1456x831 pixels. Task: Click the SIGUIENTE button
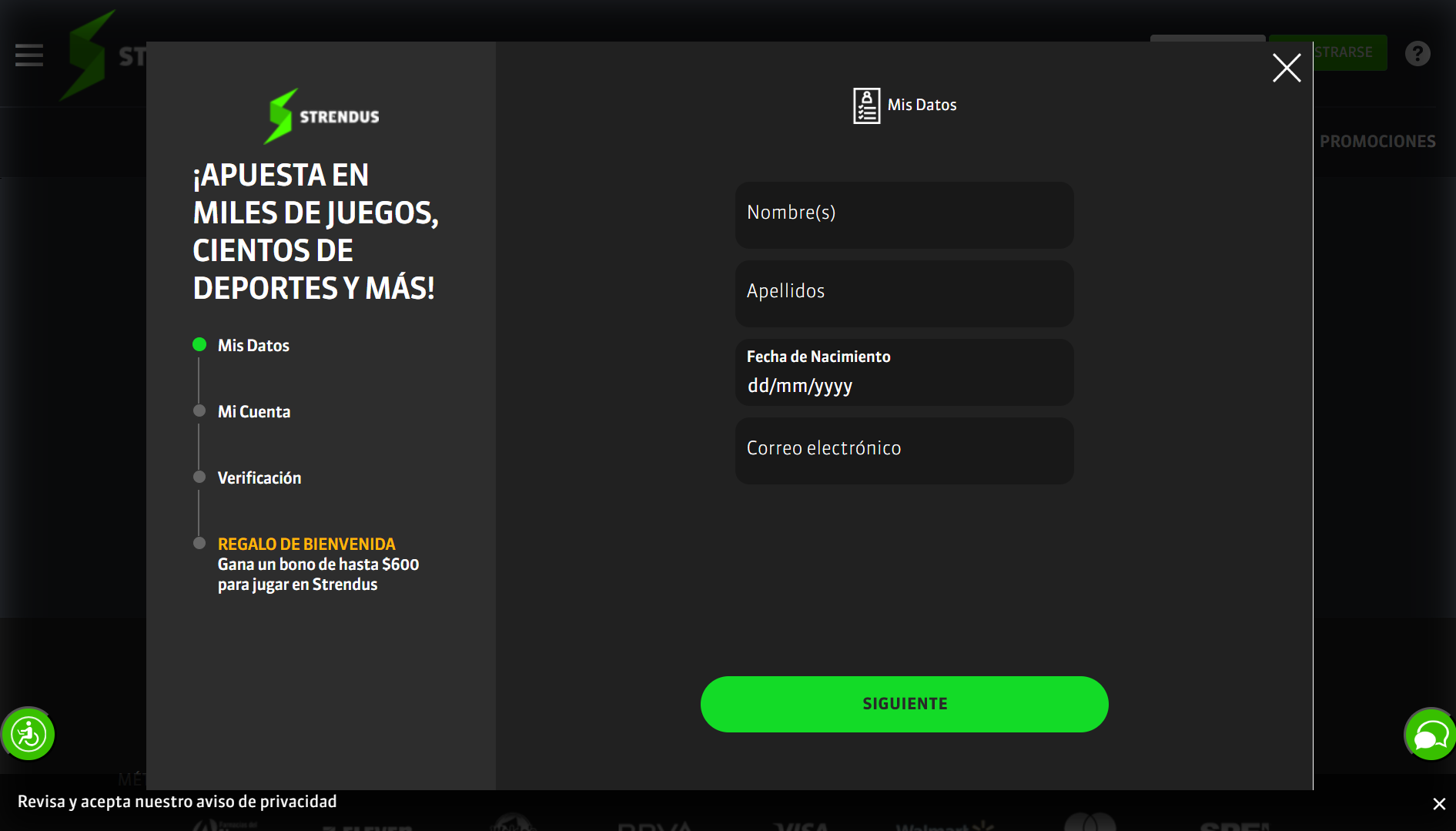[904, 704]
